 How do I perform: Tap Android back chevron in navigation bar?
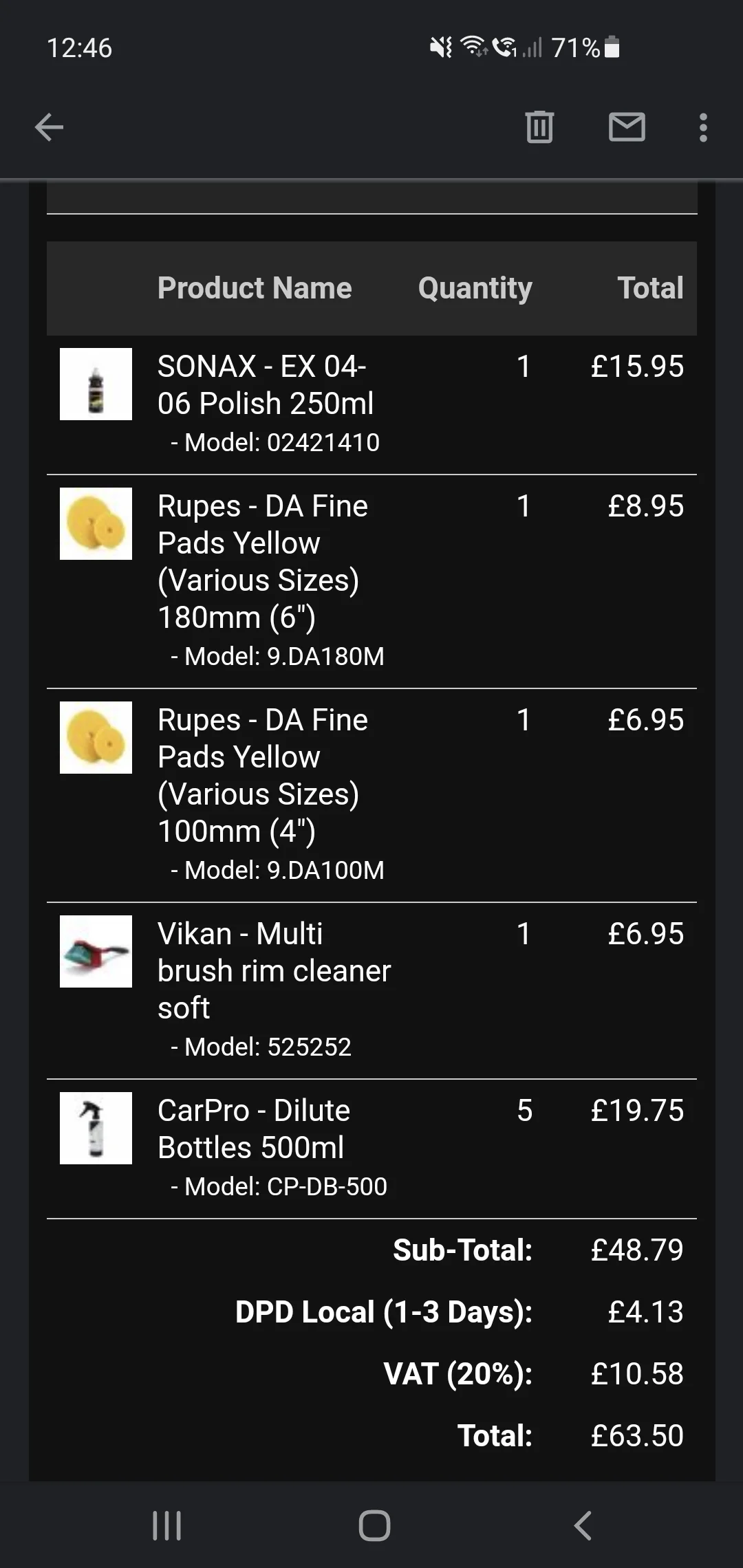(583, 1525)
